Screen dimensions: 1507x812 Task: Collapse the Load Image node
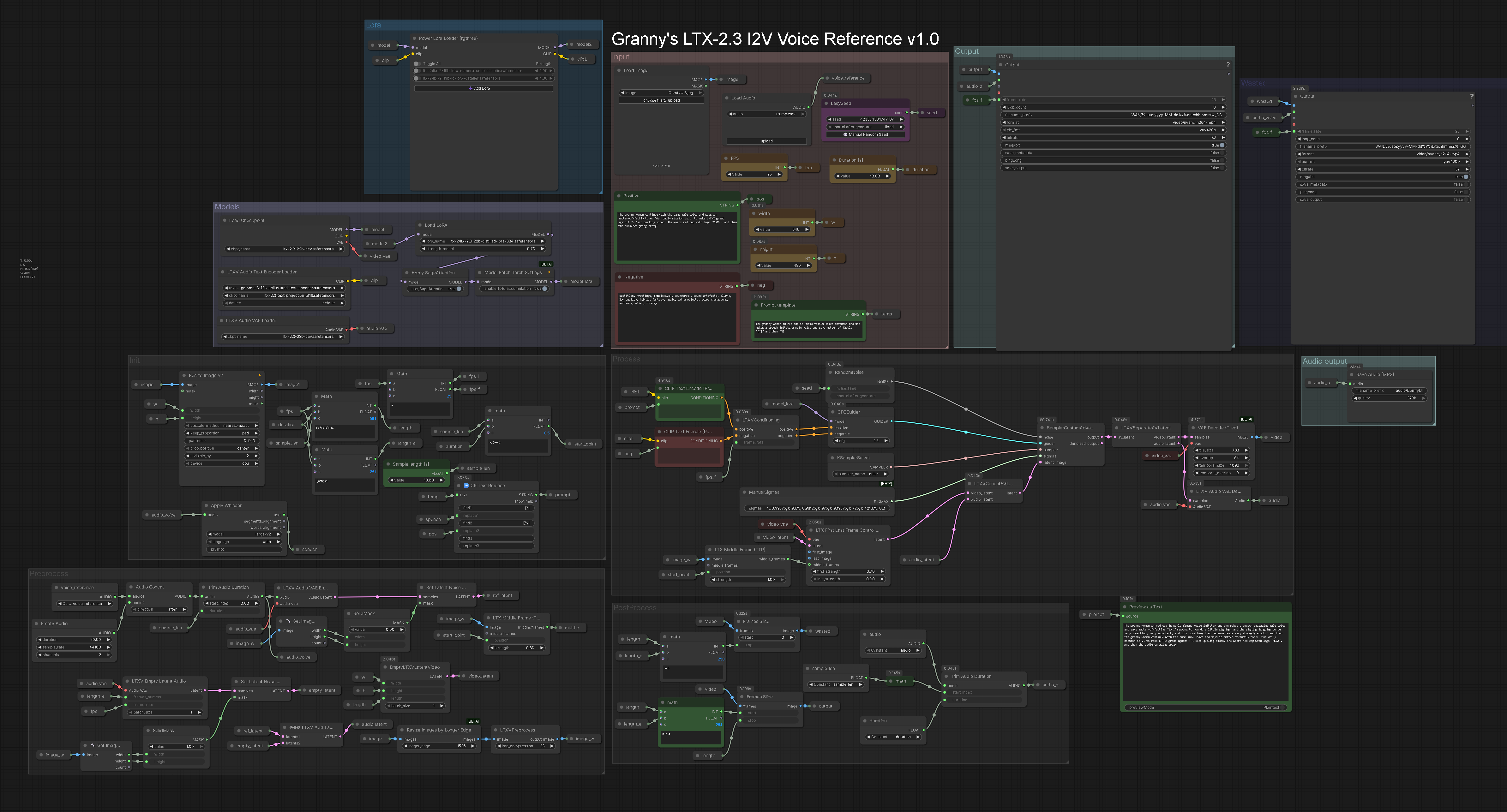pyautogui.click(x=619, y=70)
